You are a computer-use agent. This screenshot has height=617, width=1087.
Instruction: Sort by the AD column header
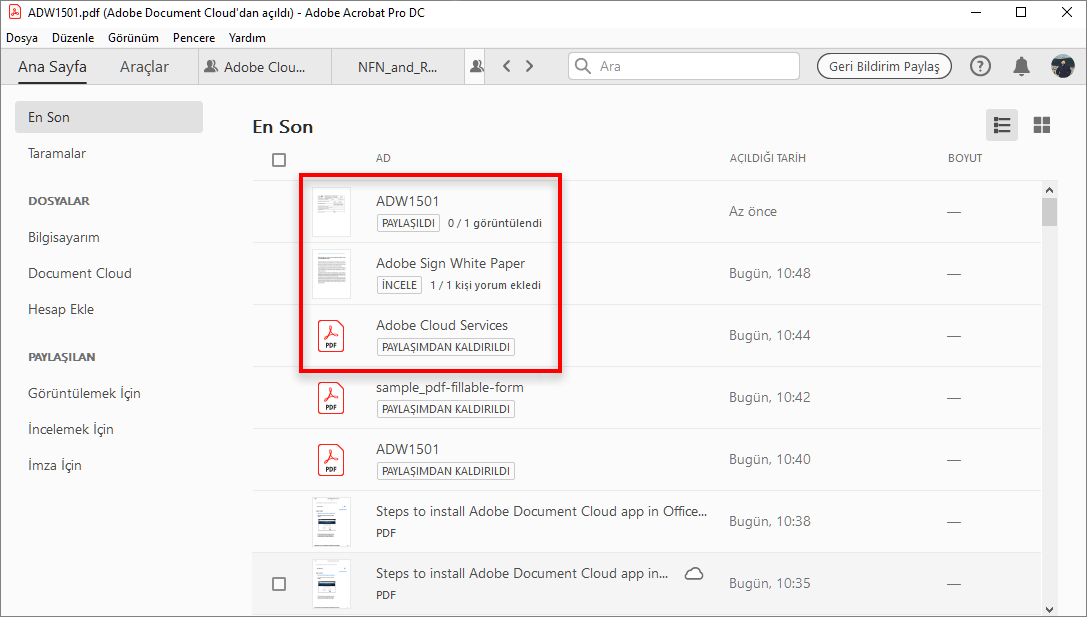click(x=383, y=158)
